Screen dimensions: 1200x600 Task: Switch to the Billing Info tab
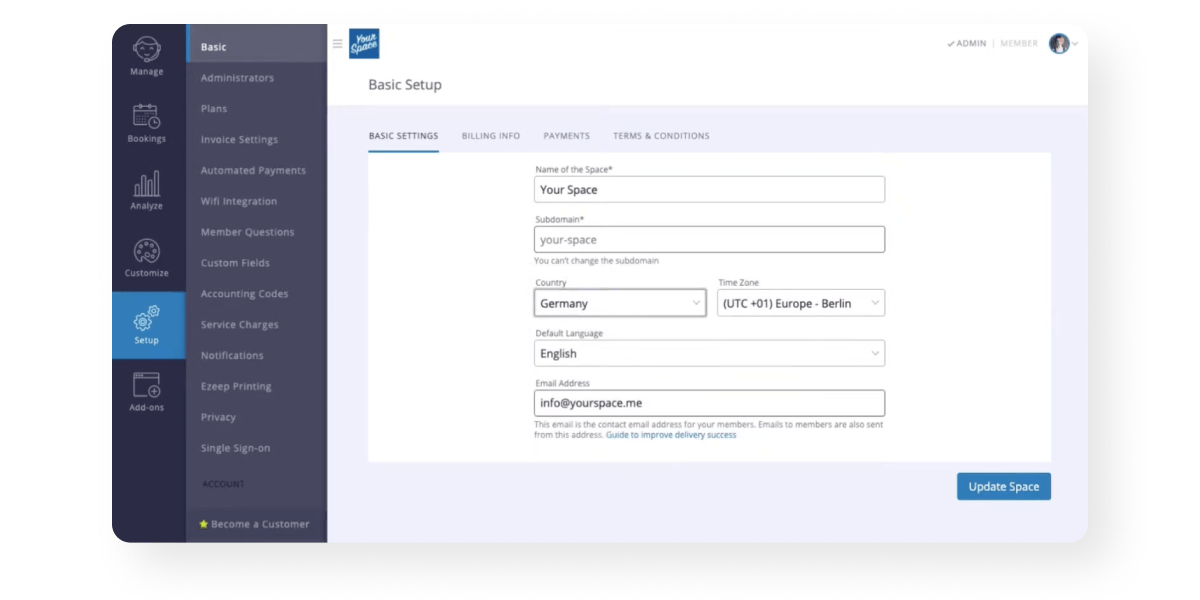coord(490,136)
